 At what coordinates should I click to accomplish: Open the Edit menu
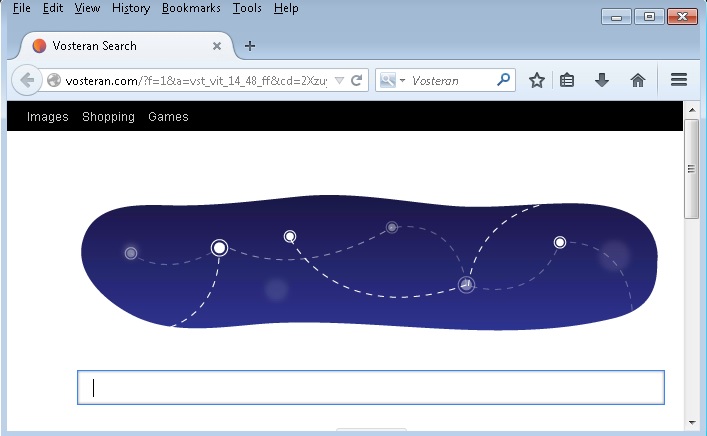(53, 8)
